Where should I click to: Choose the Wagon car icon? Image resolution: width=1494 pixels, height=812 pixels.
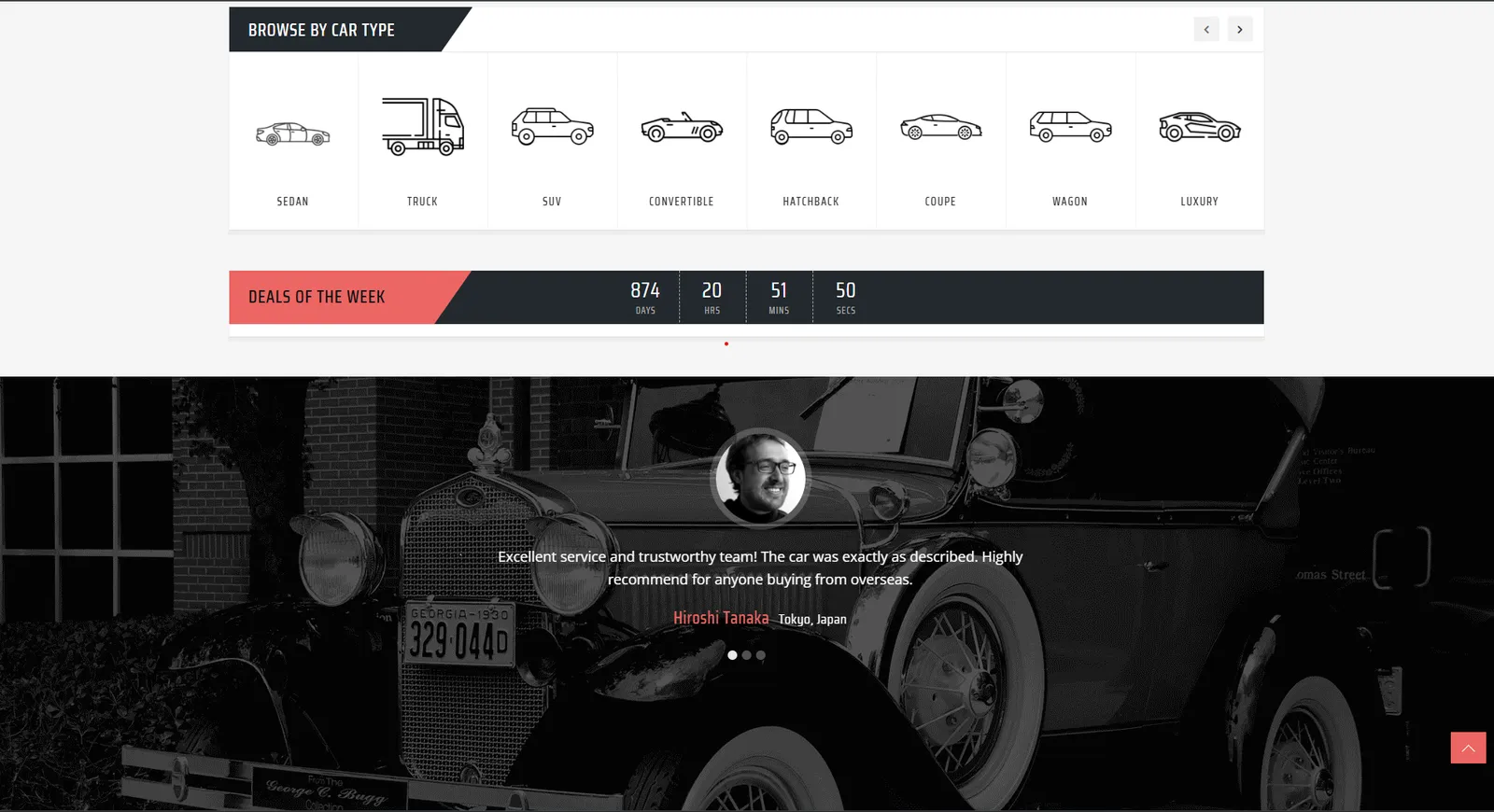(x=1070, y=127)
